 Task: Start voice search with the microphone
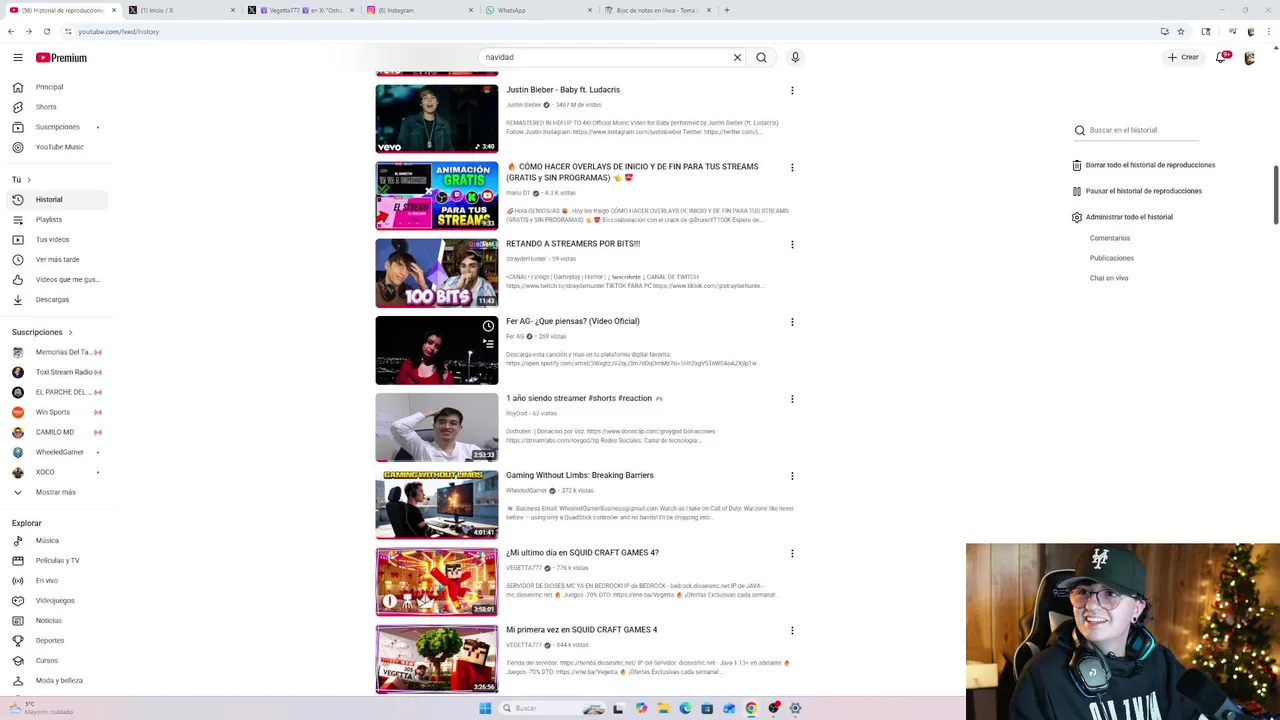point(795,57)
